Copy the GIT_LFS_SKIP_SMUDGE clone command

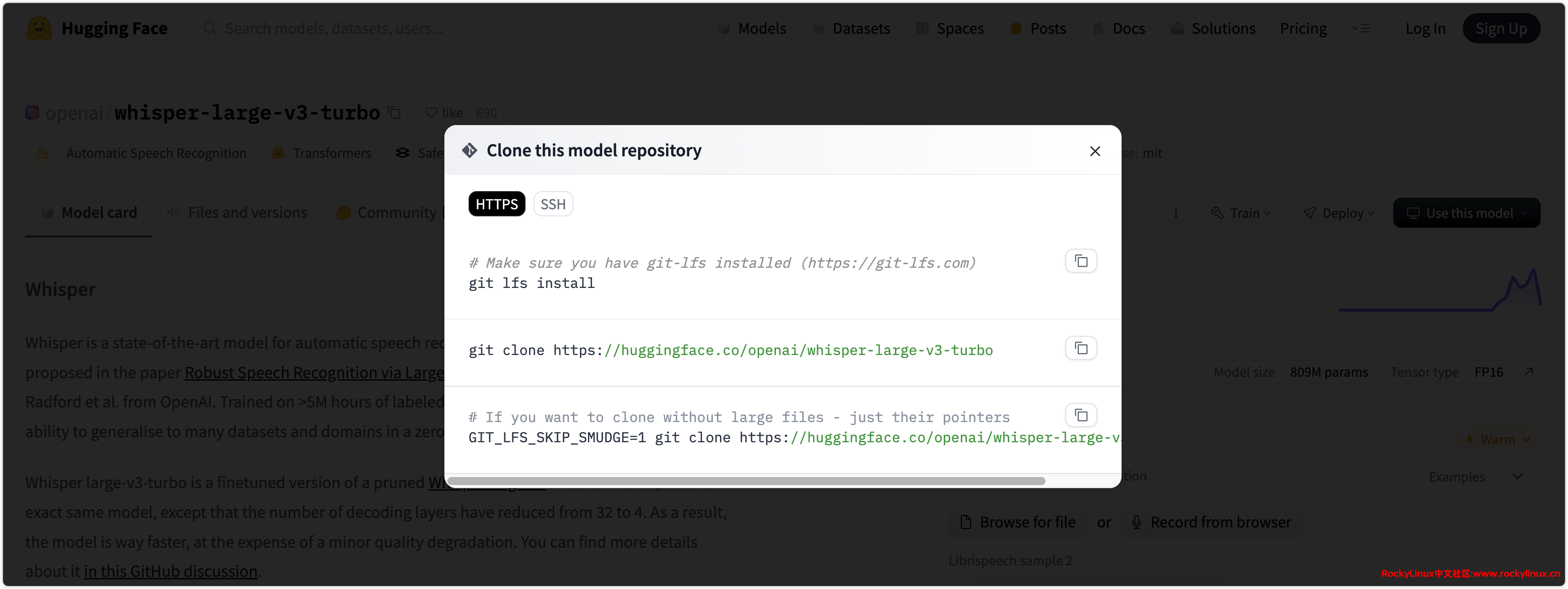click(x=1080, y=416)
